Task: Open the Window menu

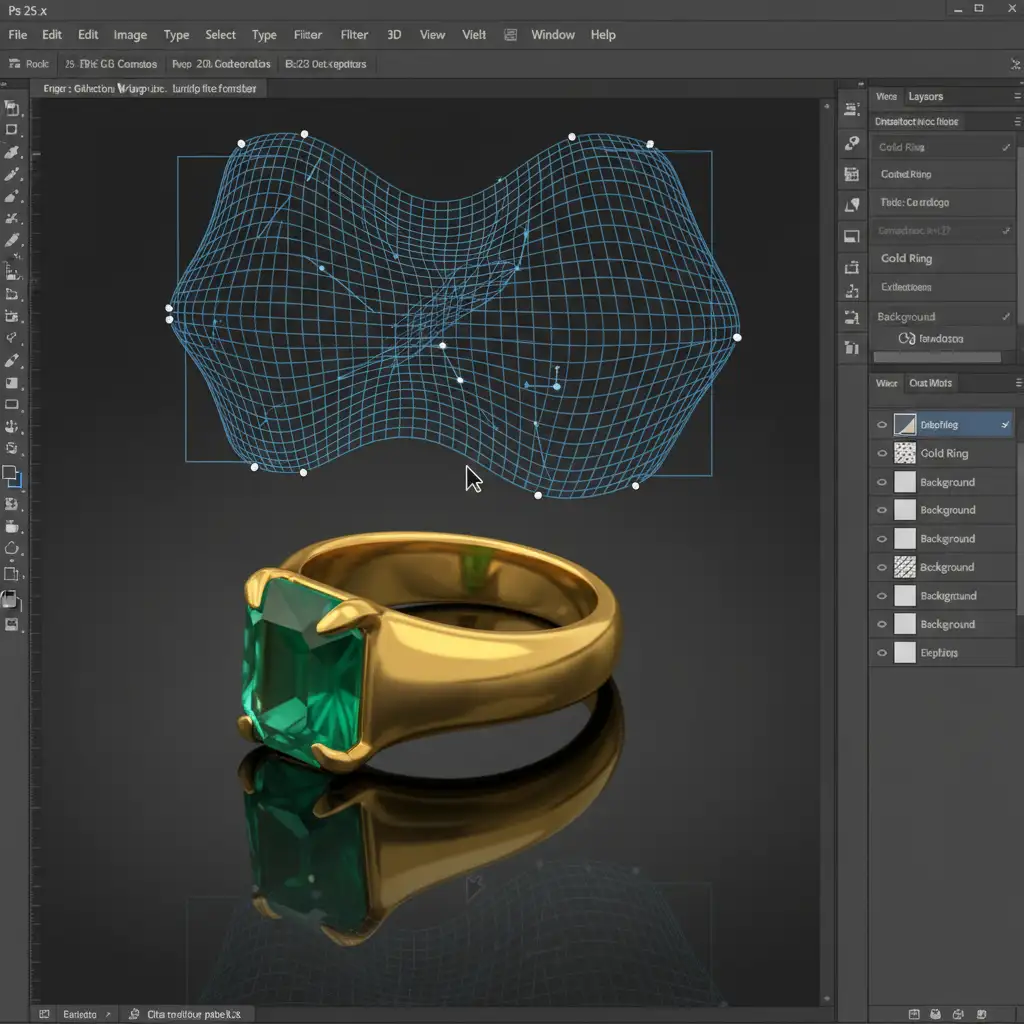Action: tap(553, 35)
